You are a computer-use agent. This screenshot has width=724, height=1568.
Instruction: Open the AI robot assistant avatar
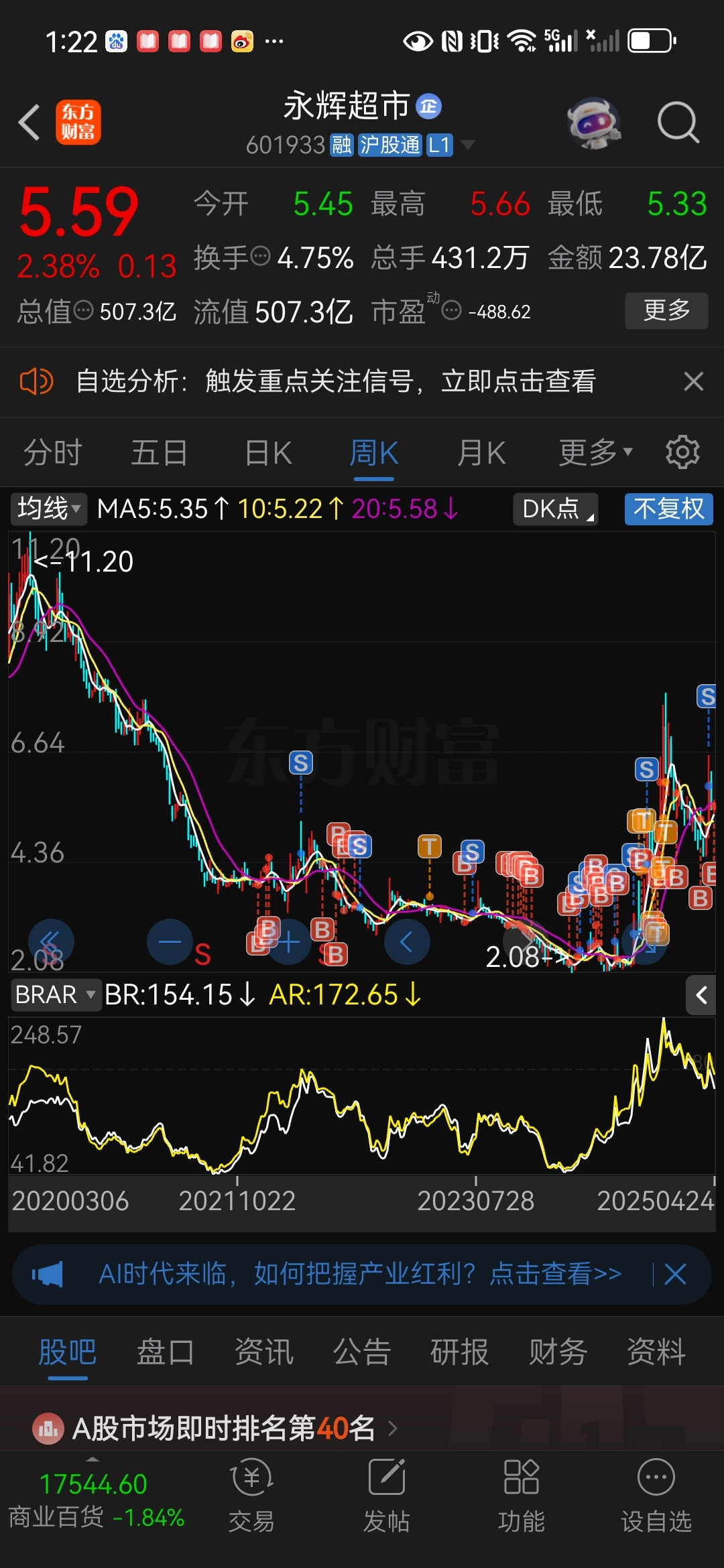click(593, 123)
